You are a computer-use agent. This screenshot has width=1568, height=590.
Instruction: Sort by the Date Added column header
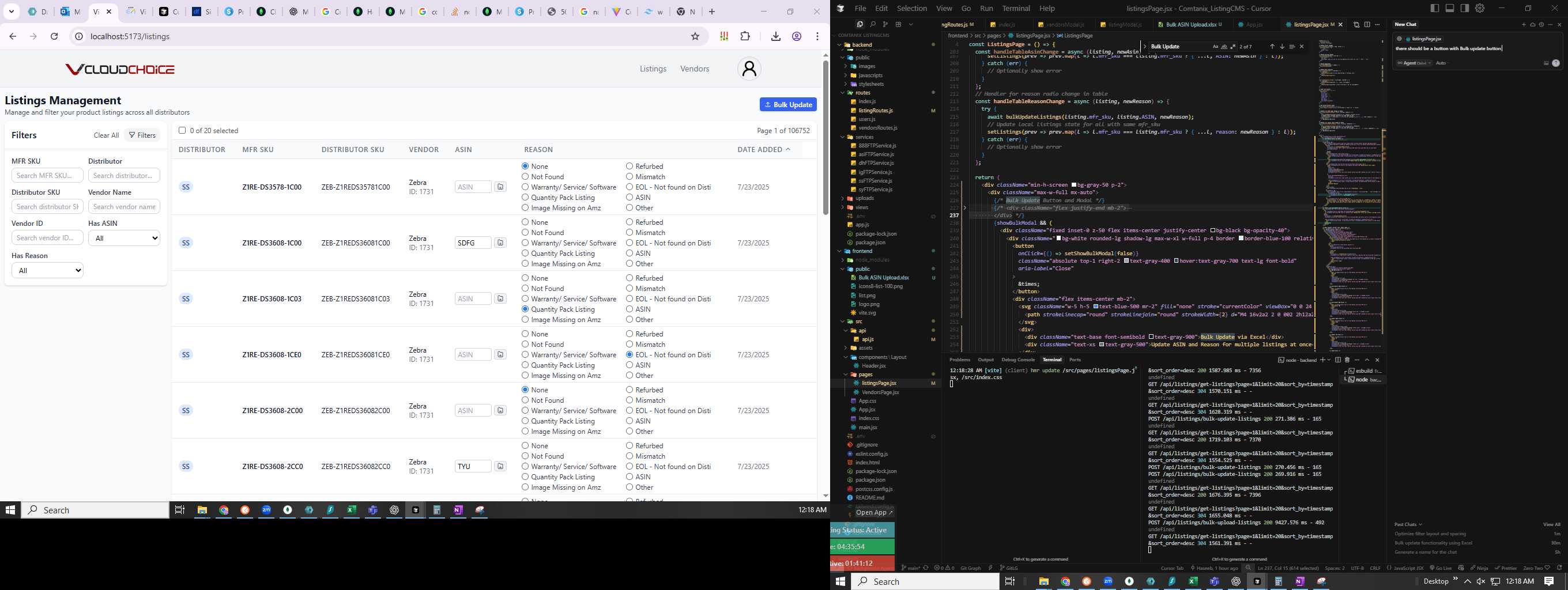[x=763, y=149]
